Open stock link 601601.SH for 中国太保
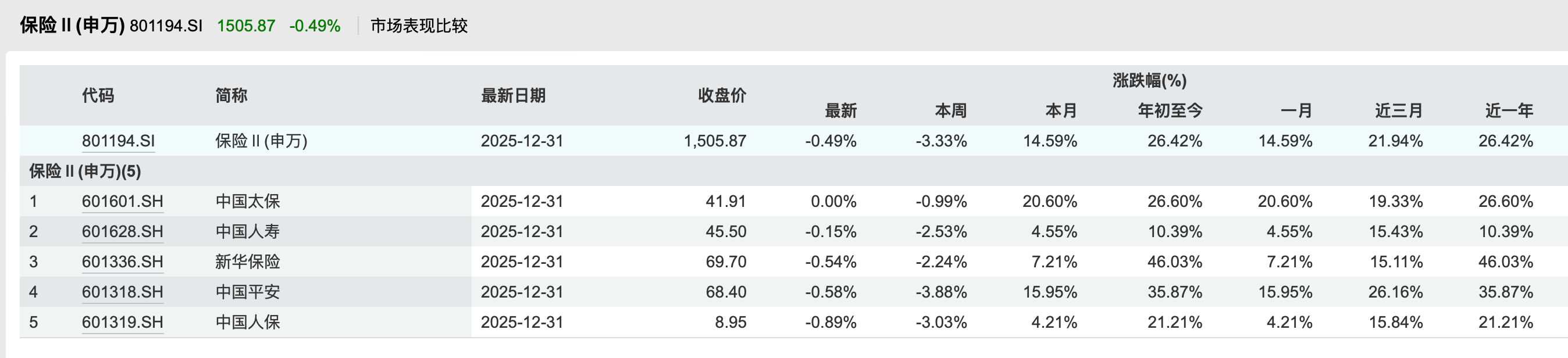The height and width of the screenshot is (358, 1568). point(122,201)
